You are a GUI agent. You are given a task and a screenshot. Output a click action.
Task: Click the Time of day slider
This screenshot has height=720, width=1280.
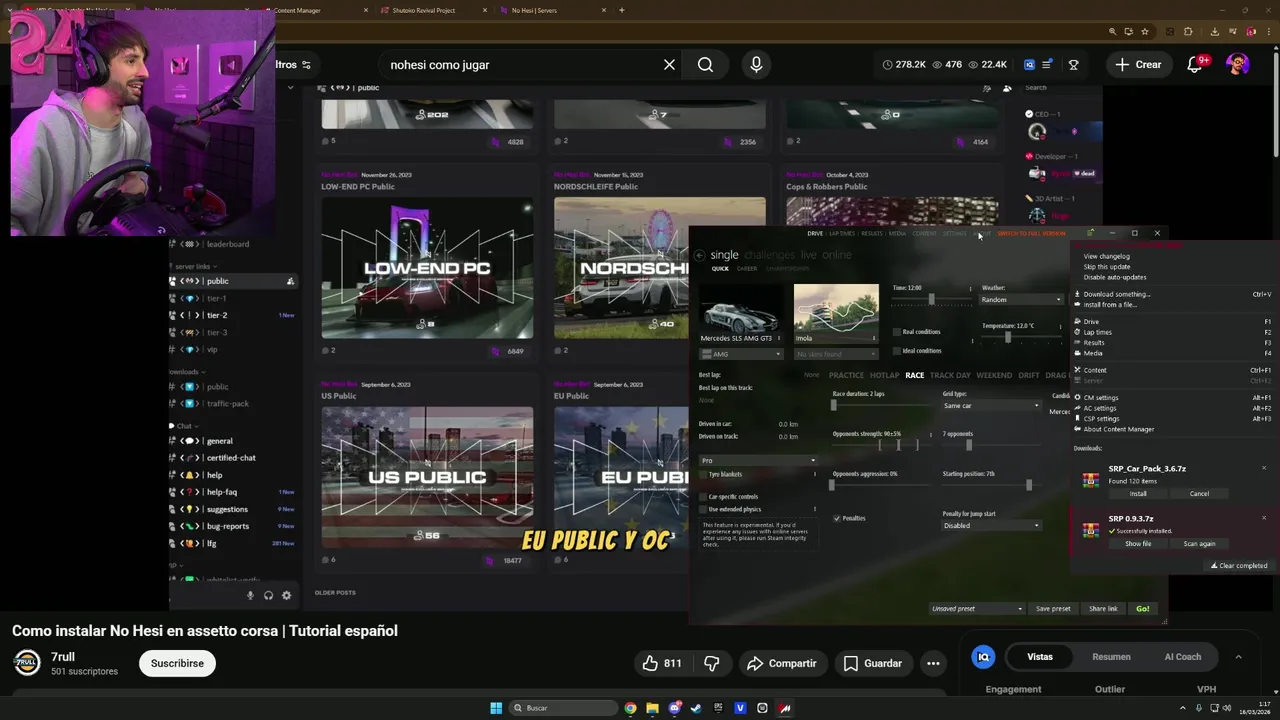pos(931,299)
